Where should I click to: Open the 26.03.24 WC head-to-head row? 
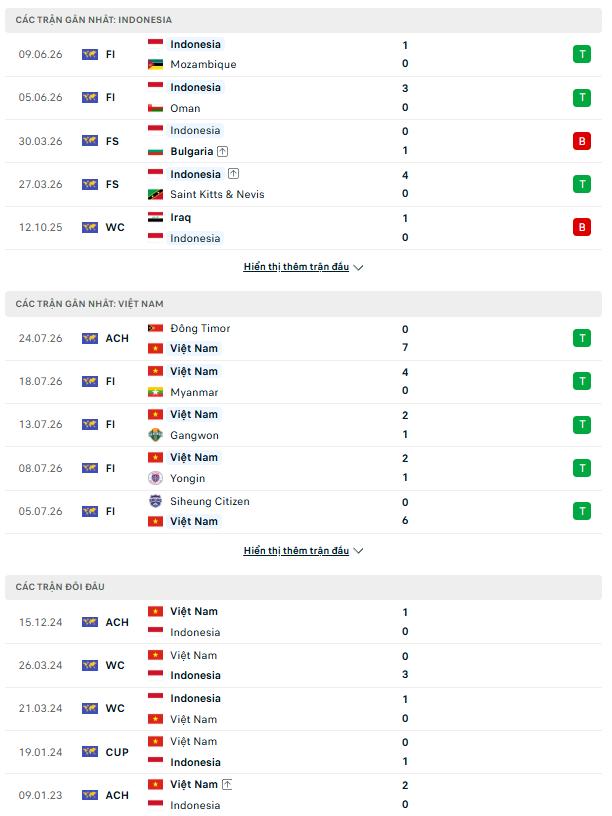(303, 666)
